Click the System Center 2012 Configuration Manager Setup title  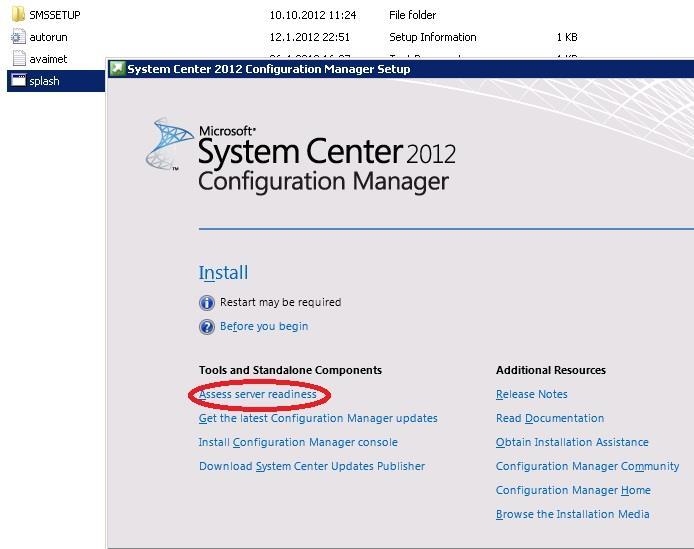(x=269, y=69)
